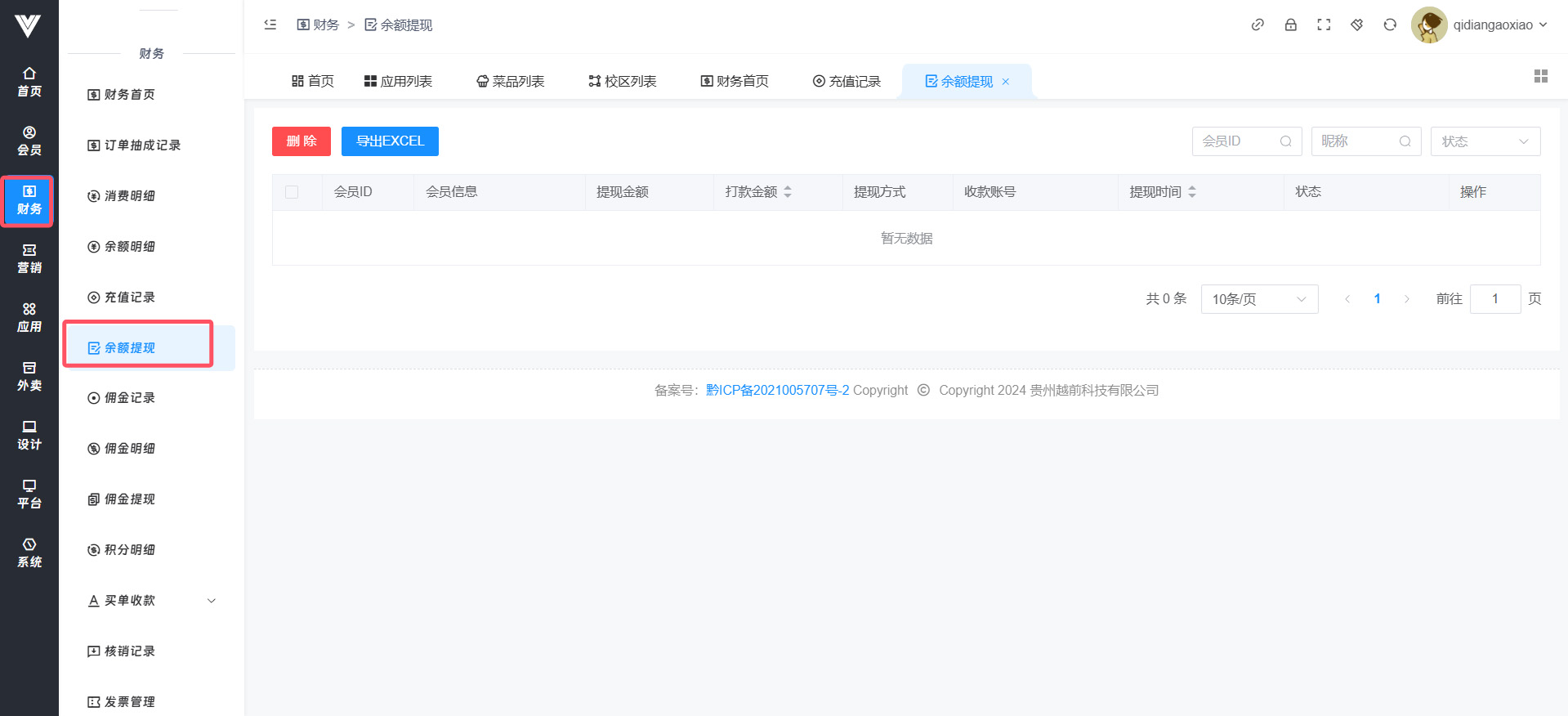Open the 状态 filter dropdown
Image resolution: width=1568 pixels, height=716 pixels.
coord(1485,141)
